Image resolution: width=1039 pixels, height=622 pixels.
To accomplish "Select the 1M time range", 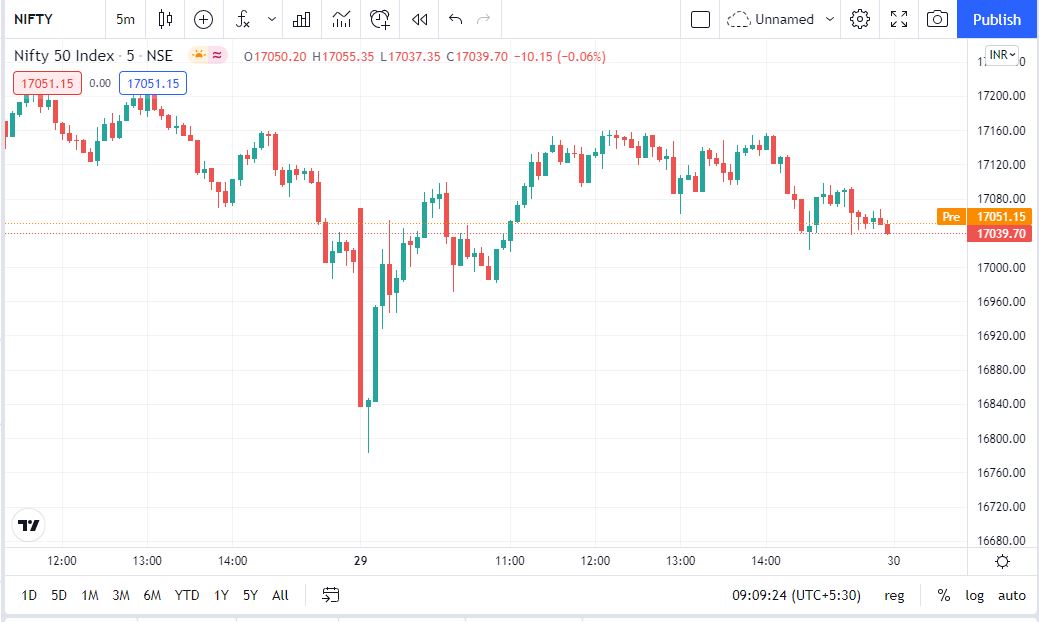I will pos(90,595).
